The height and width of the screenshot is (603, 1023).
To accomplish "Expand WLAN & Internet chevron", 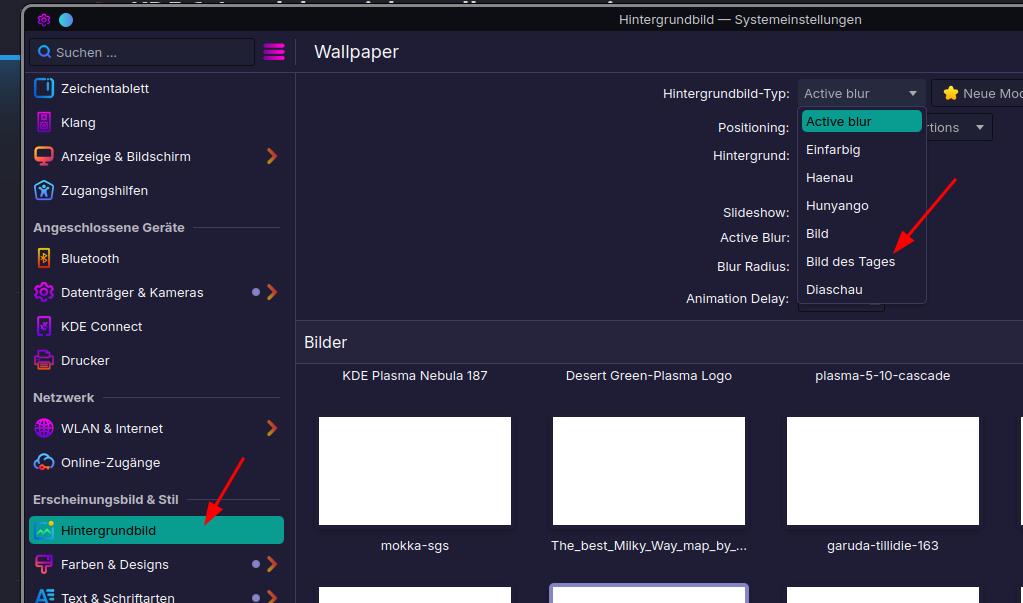I will click(x=272, y=428).
